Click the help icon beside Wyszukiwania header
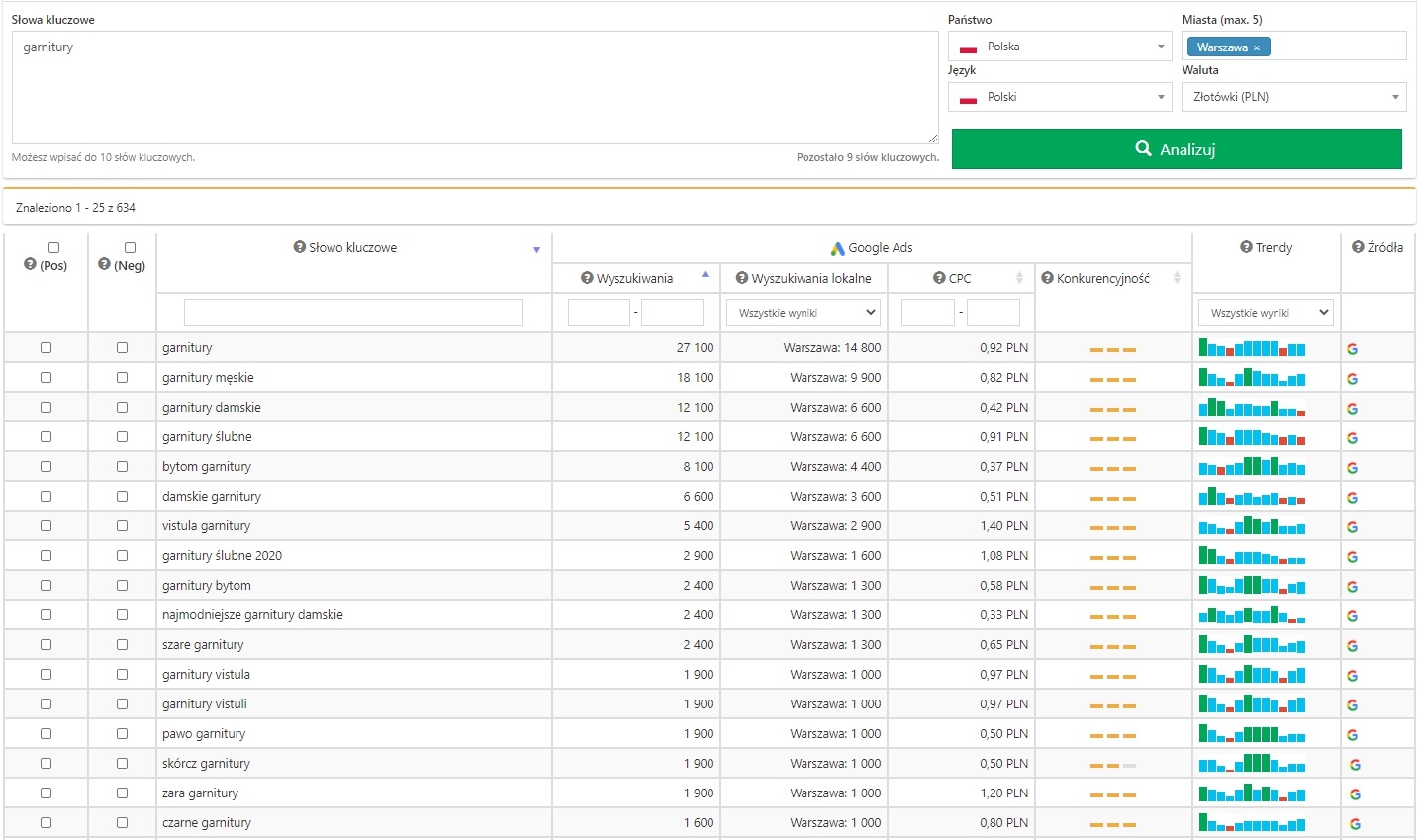 (587, 278)
